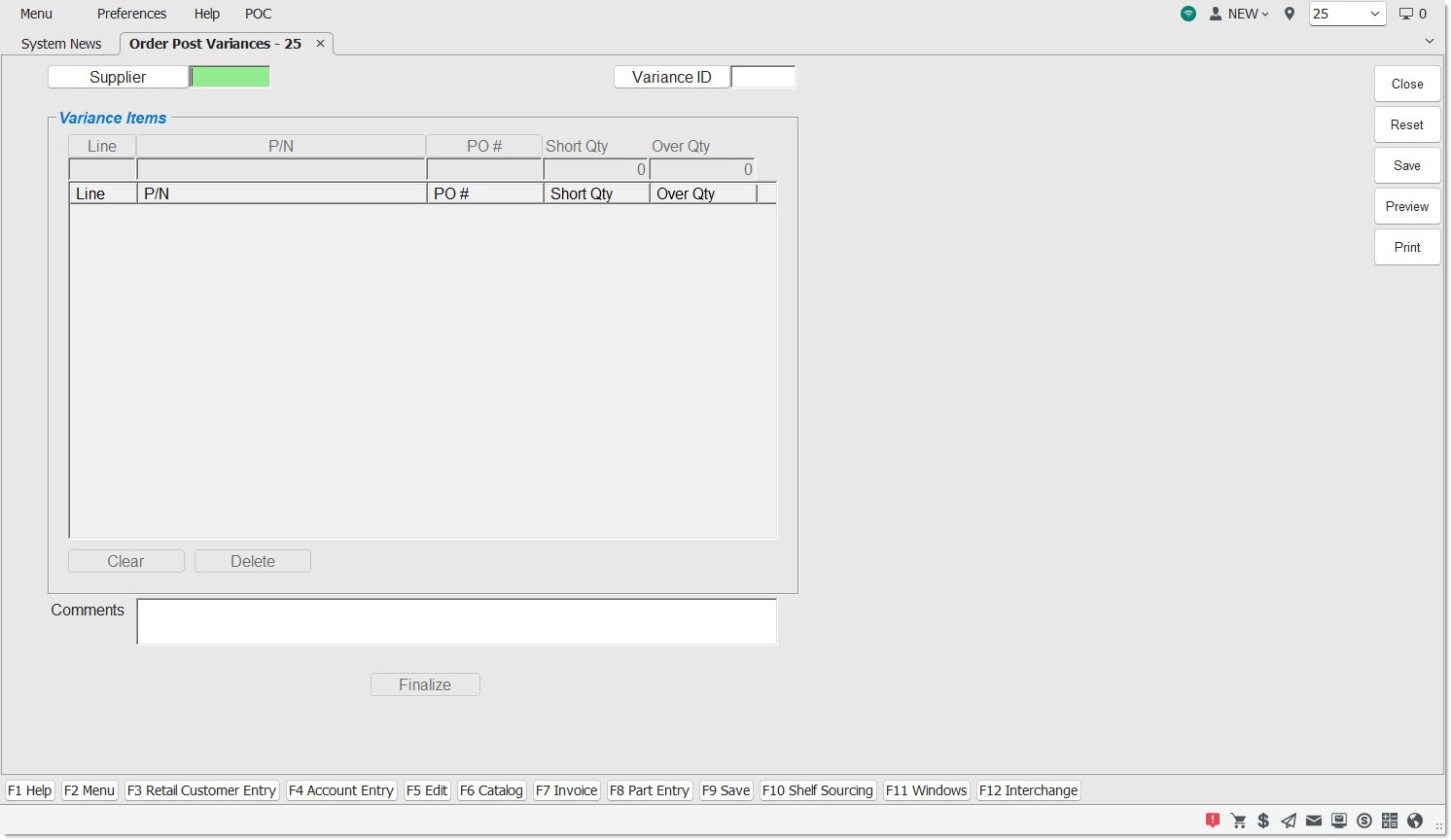Click the paper plane send icon
This screenshot has height=840, width=1451.
(1289, 821)
